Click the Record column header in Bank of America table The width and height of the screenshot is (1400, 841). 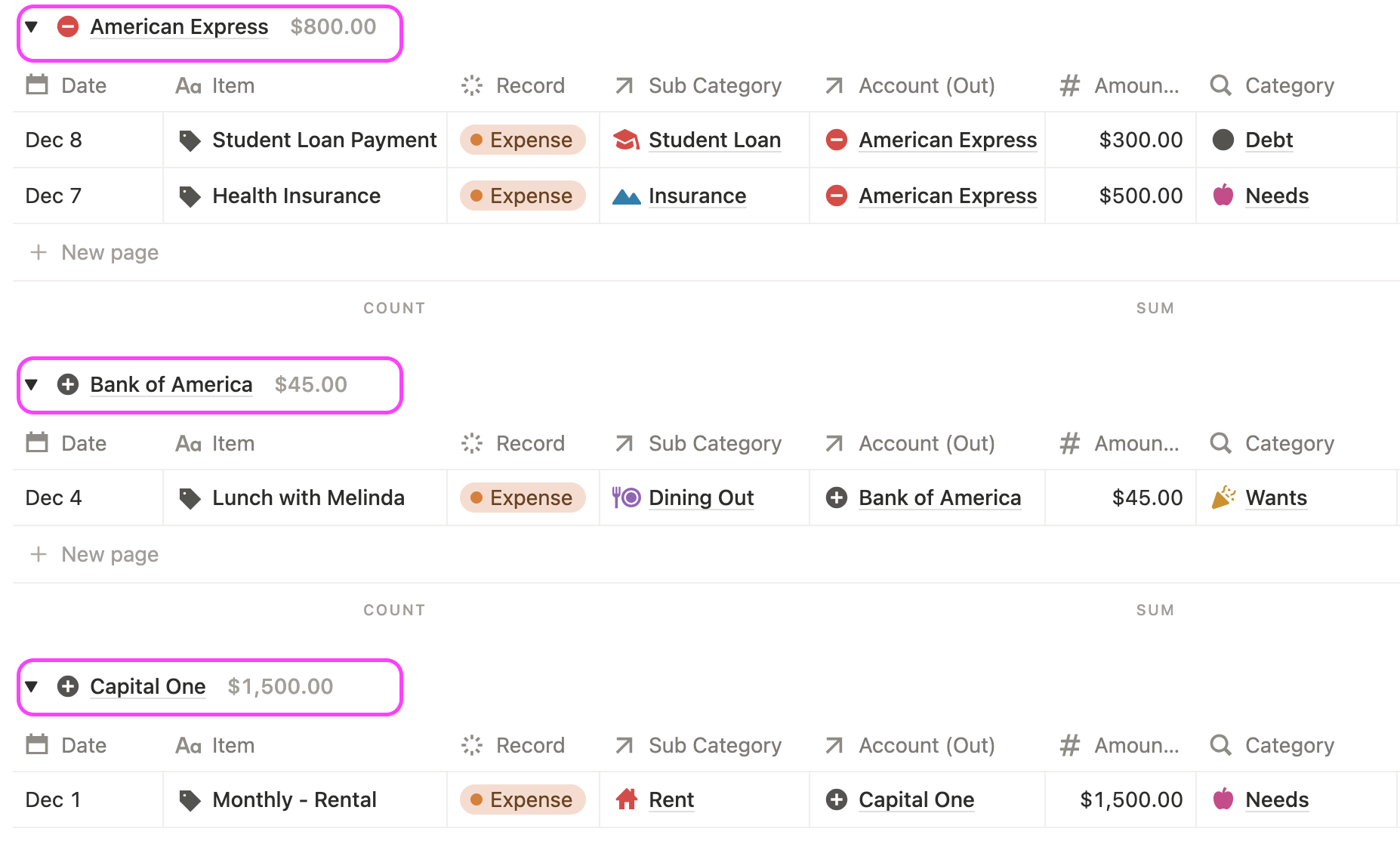coord(529,444)
